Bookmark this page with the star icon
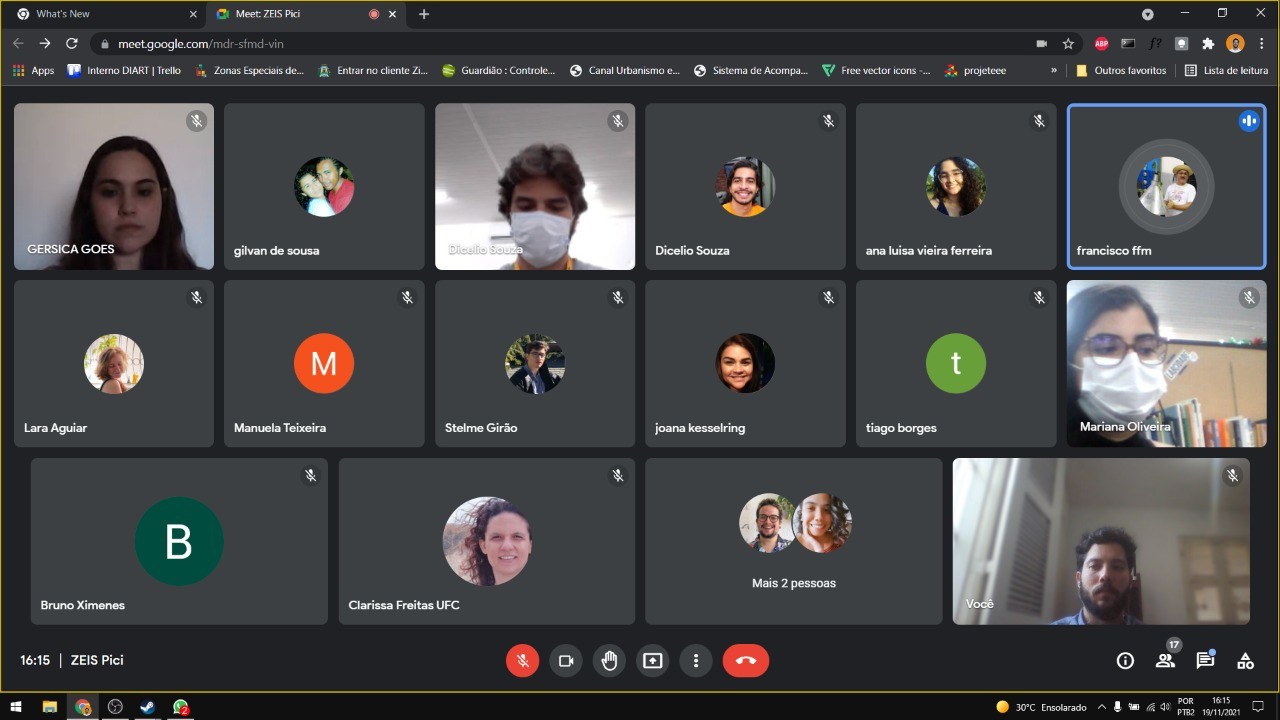The image size is (1280, 720). [1068, 44]
